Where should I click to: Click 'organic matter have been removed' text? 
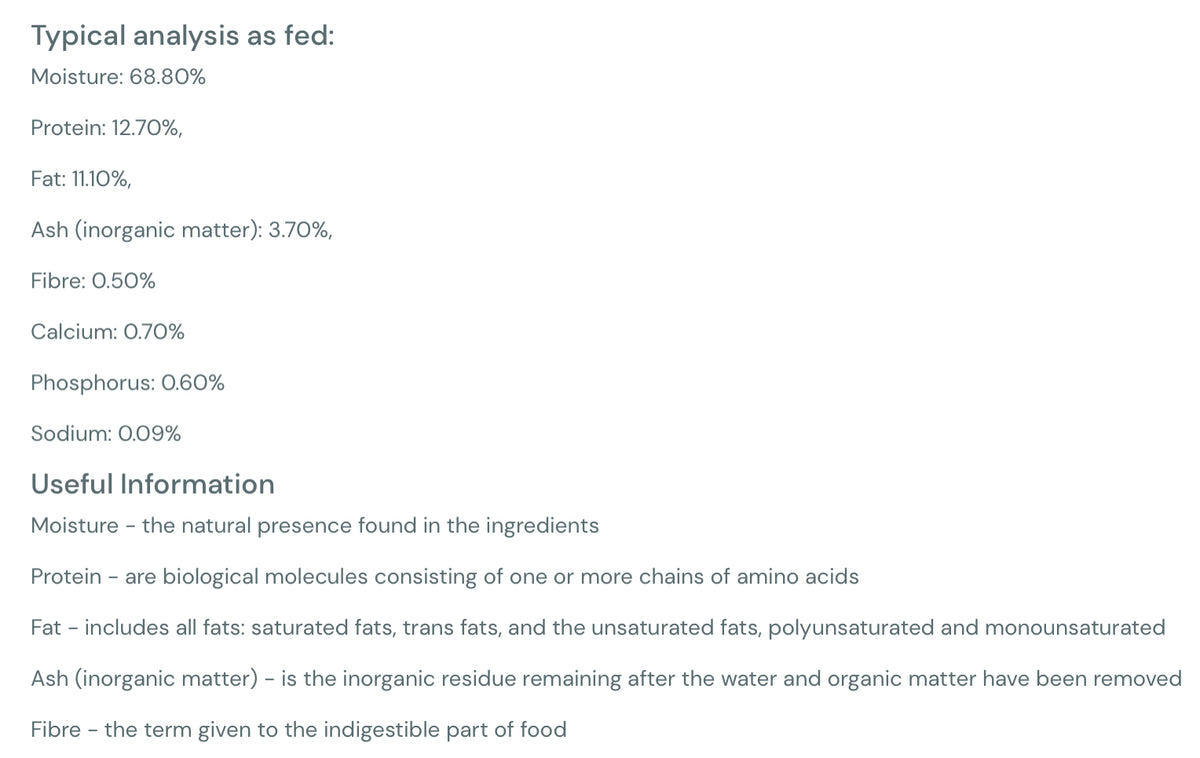pos(1014,679)
